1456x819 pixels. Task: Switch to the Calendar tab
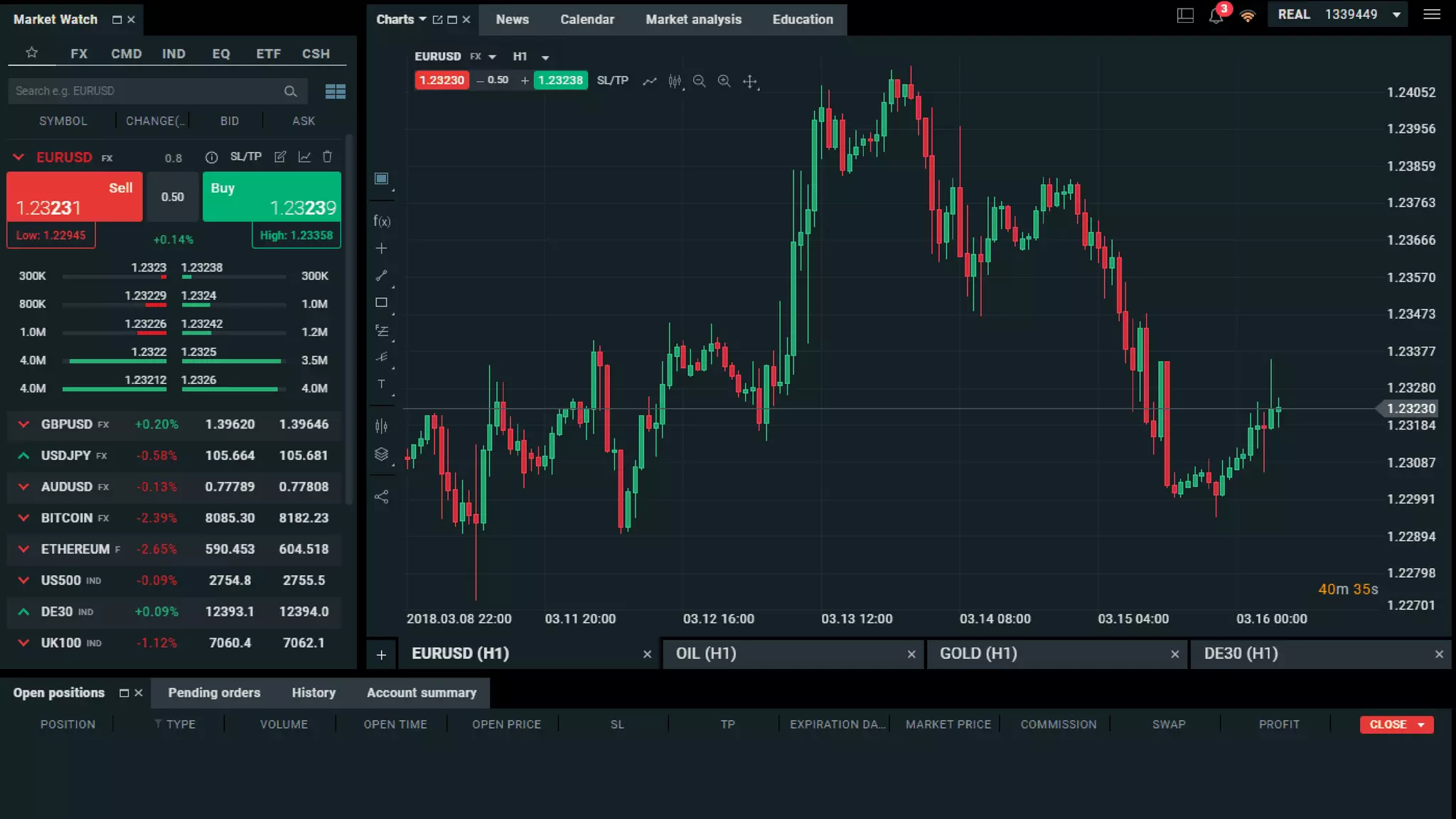(587, 19)
